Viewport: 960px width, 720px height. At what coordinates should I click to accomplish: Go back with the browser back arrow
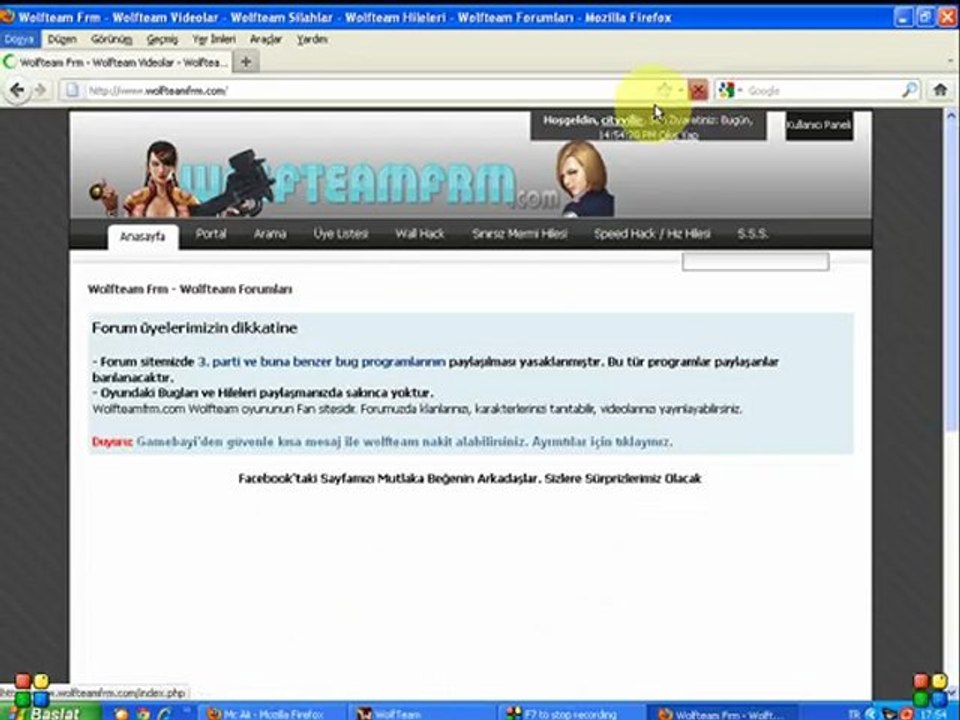(x=17, y=91)
